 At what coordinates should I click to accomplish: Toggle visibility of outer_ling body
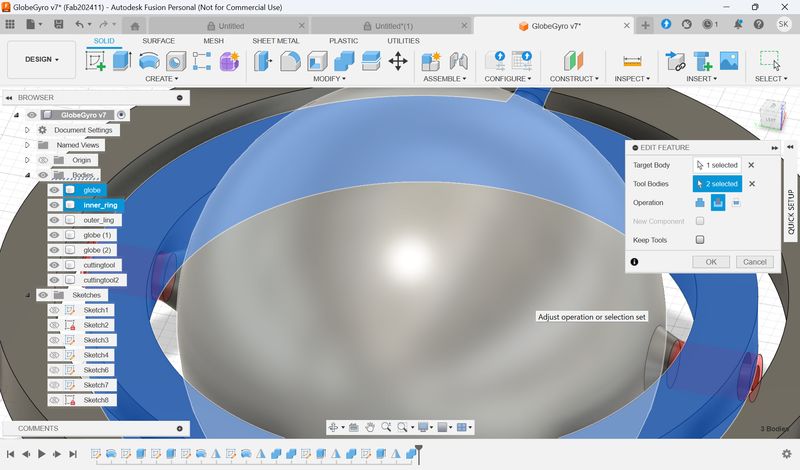point(55,220)
